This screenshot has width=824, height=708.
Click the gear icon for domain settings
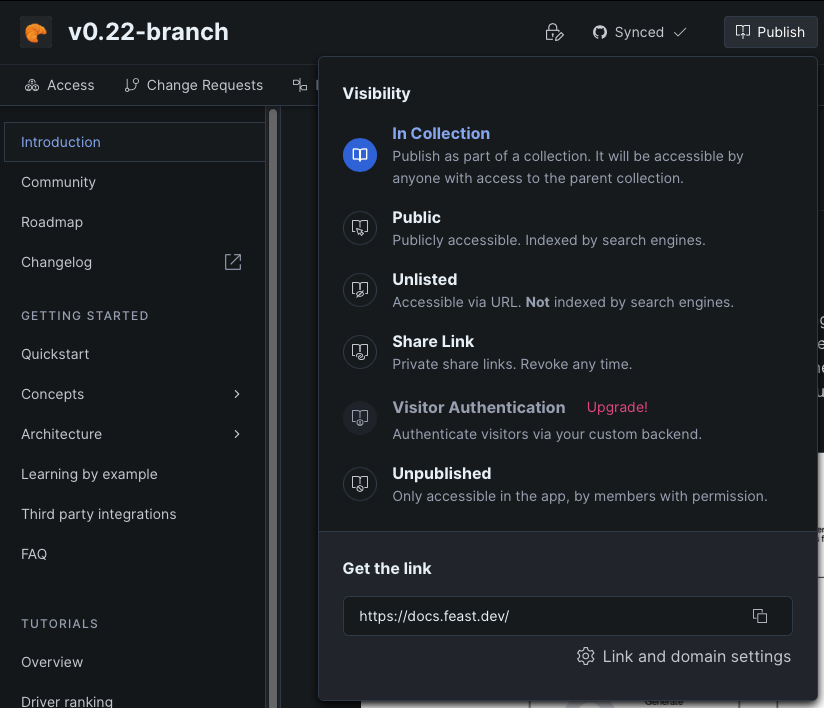tap(586, 656)
